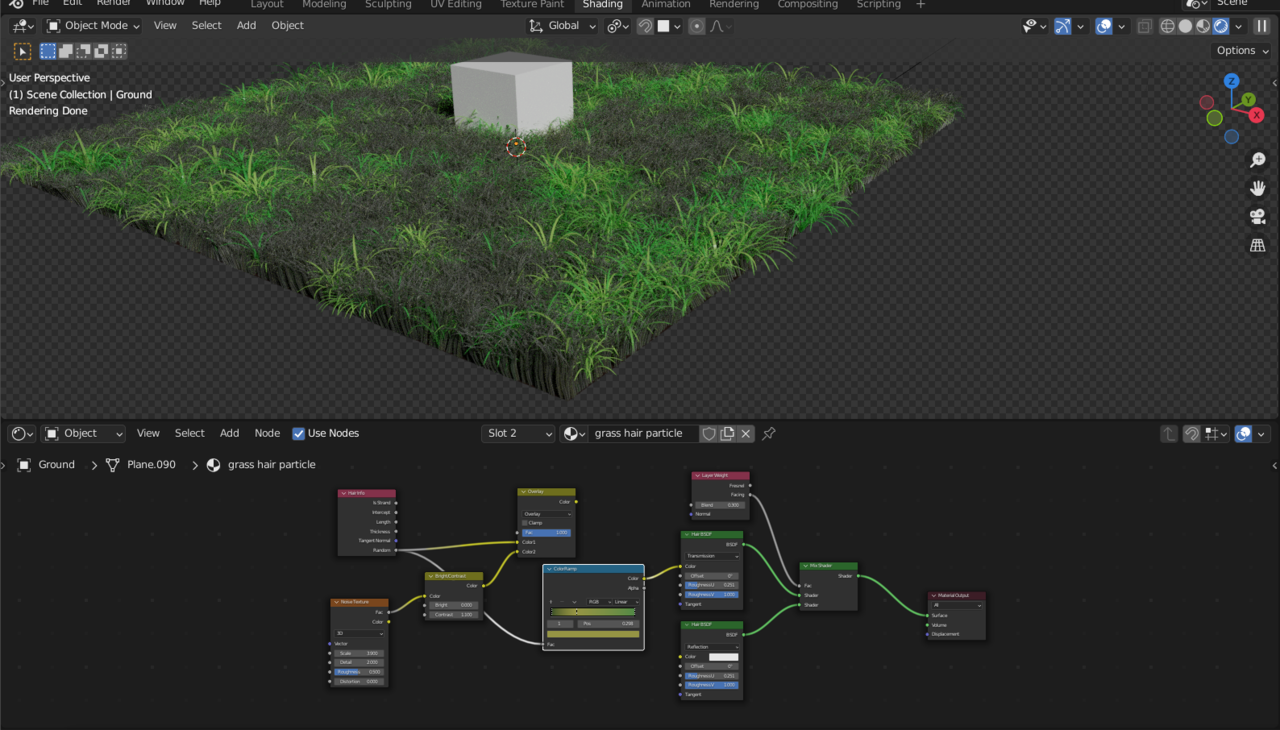1280x730 pixels.
Task: Select the Box Select tool icon
Action: (x=47, y=51)
